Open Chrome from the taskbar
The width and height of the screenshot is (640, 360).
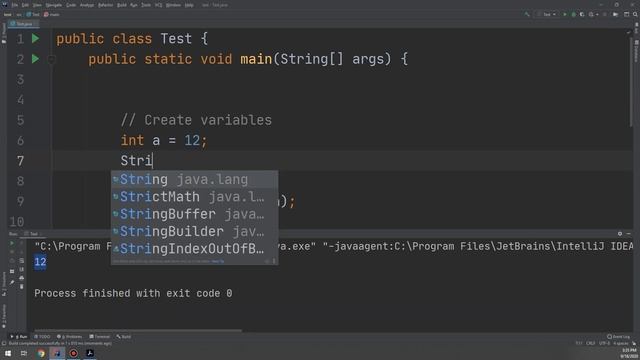(40, 353)
